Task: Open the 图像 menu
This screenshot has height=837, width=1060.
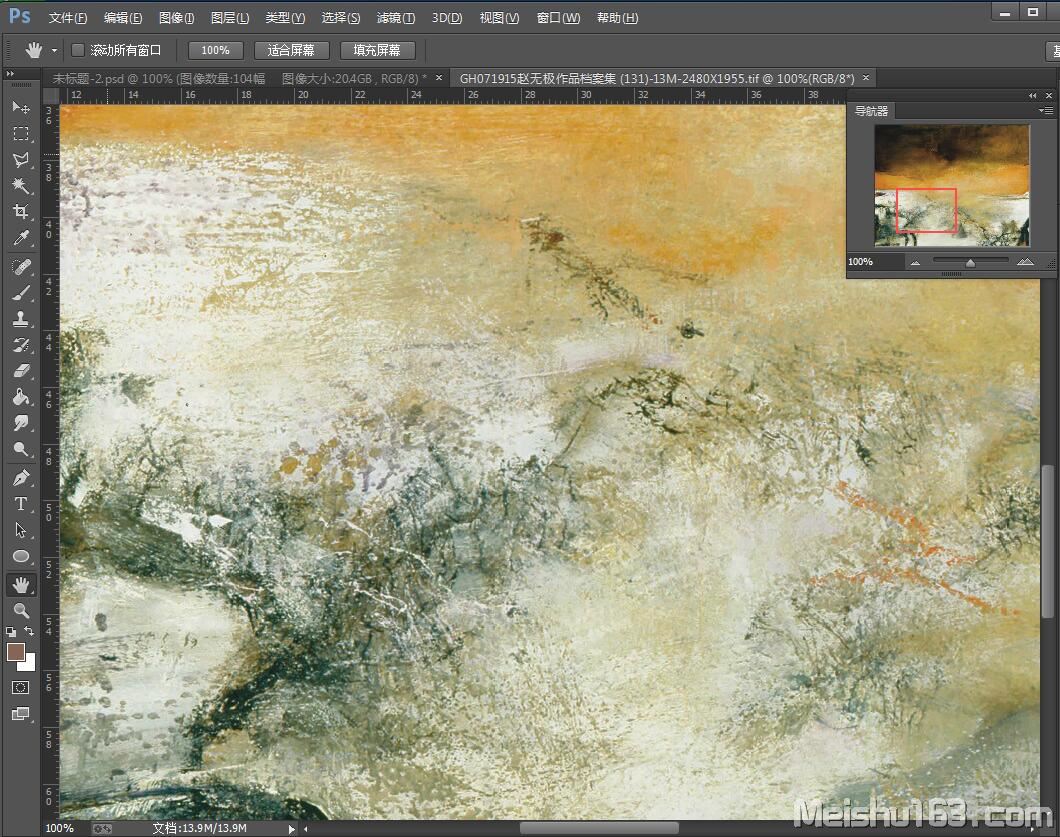Action: tap(176, 18)
